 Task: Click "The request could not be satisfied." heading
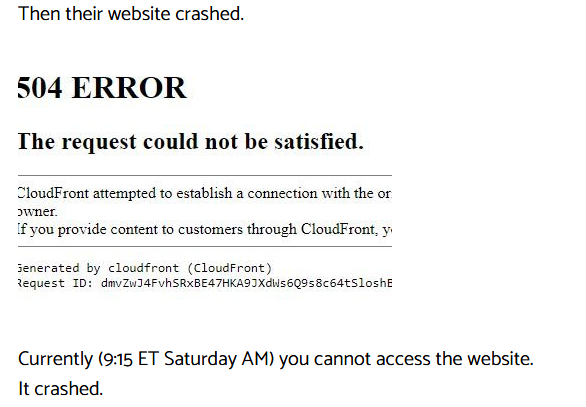(191, 142)
